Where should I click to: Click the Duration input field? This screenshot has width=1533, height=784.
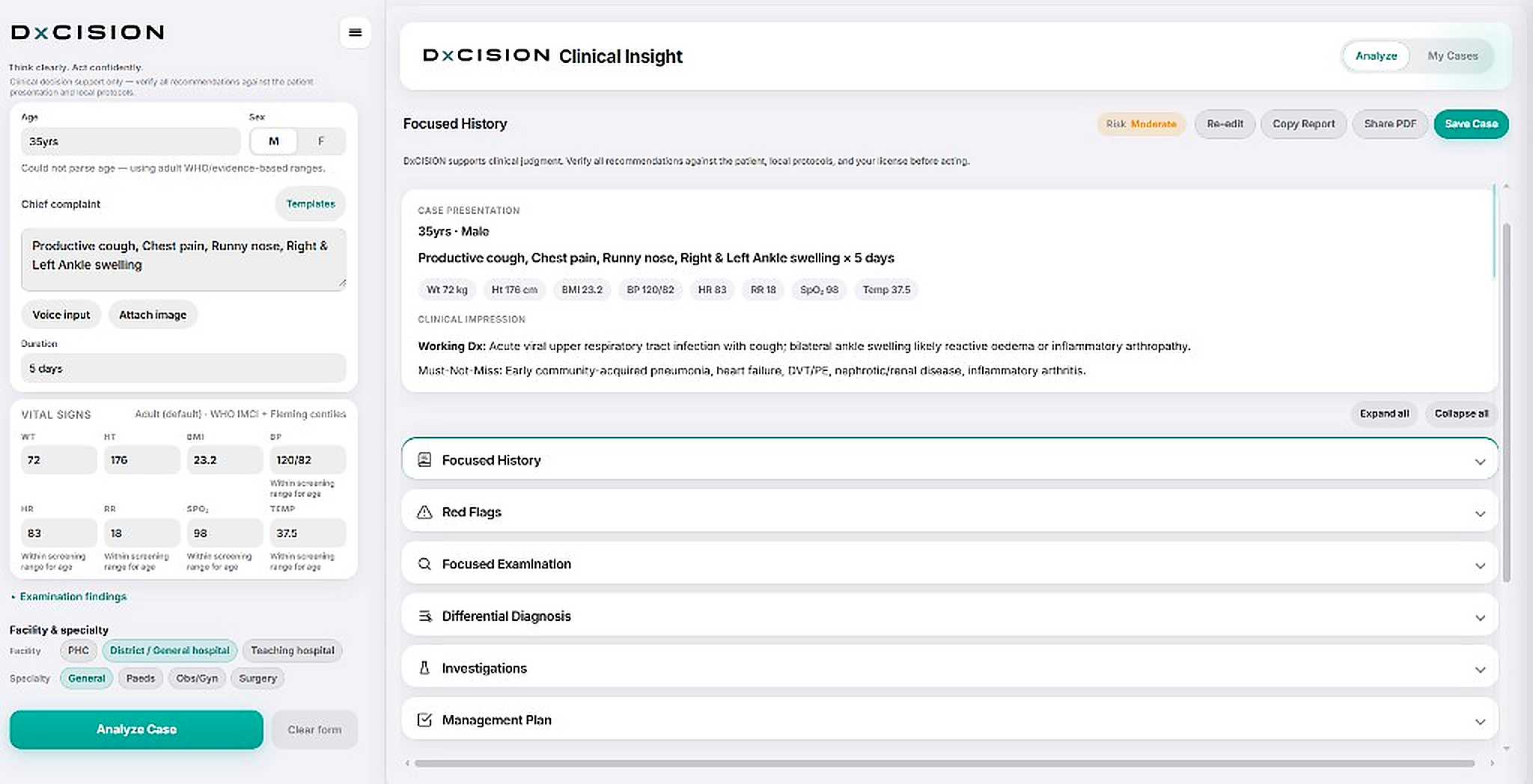pos(183,368)
